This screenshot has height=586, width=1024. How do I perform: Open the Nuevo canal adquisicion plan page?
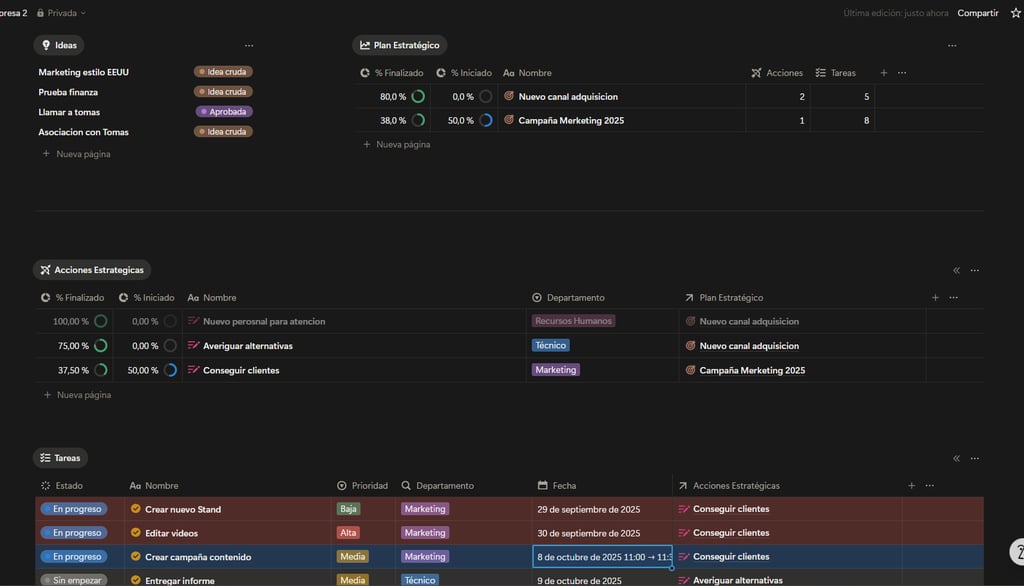pyautogui.click(x=568, y=97)
